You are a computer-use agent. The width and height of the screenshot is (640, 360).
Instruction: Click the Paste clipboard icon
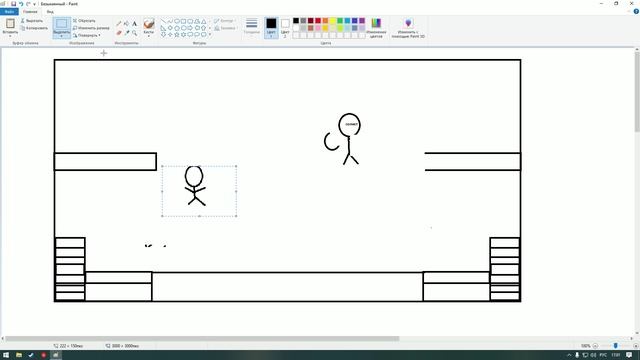click(10, 23)
